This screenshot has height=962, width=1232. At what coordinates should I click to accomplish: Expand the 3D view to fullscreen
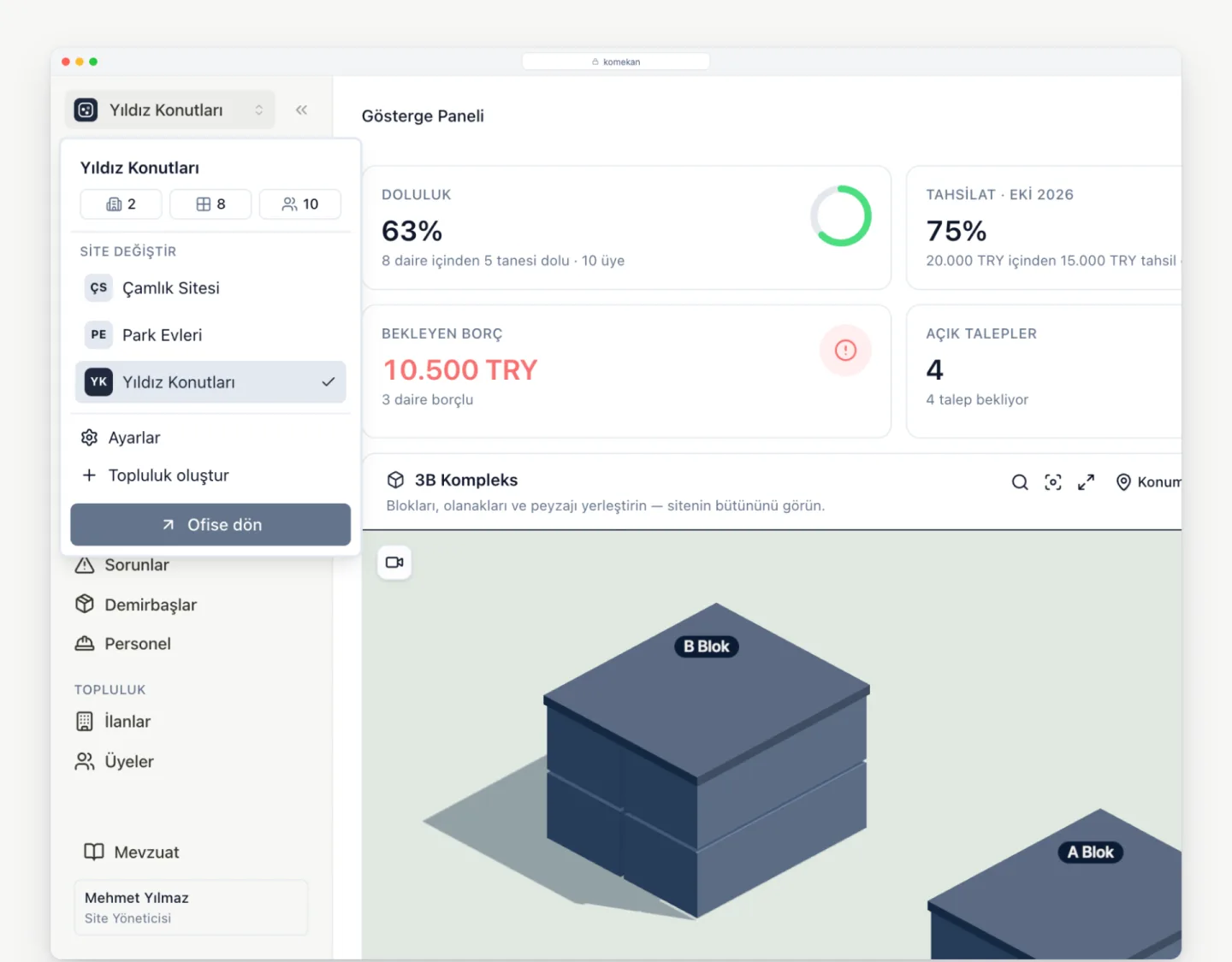(1086, 482)
